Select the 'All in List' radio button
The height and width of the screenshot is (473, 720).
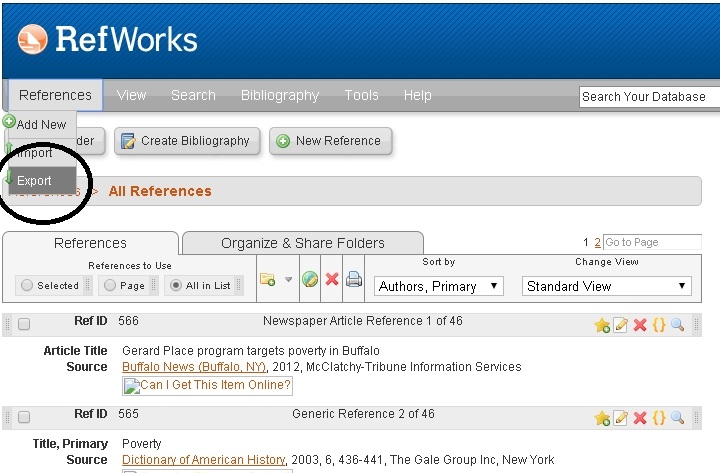(176, 285)
